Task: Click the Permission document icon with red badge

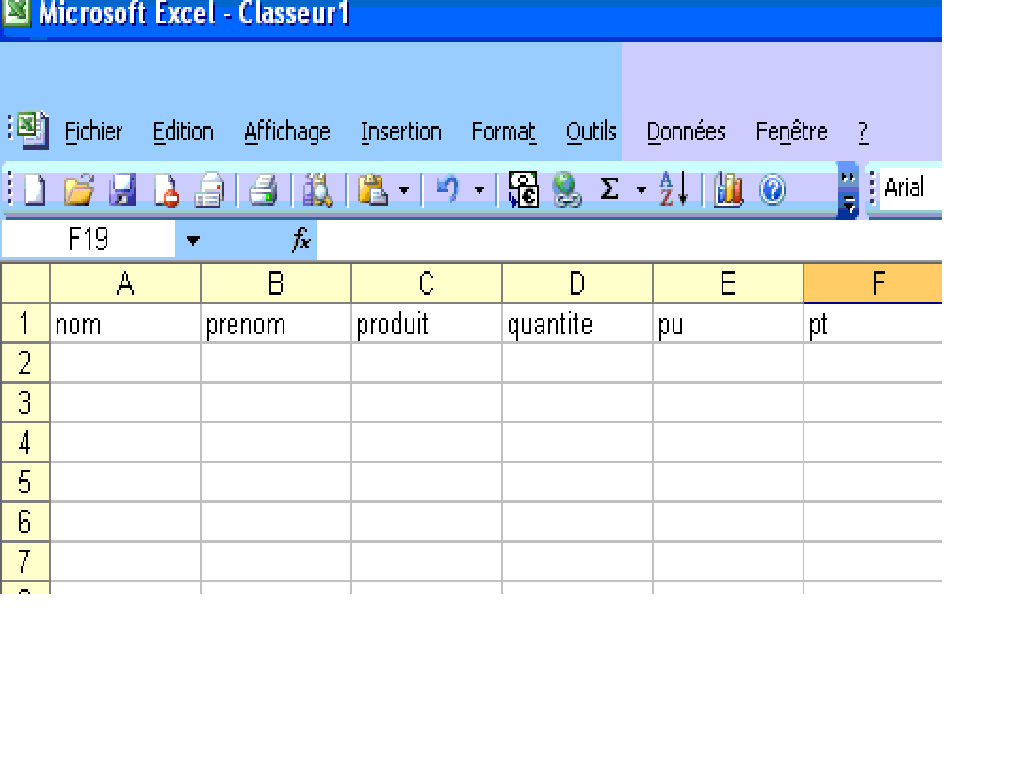Action: 166,191
